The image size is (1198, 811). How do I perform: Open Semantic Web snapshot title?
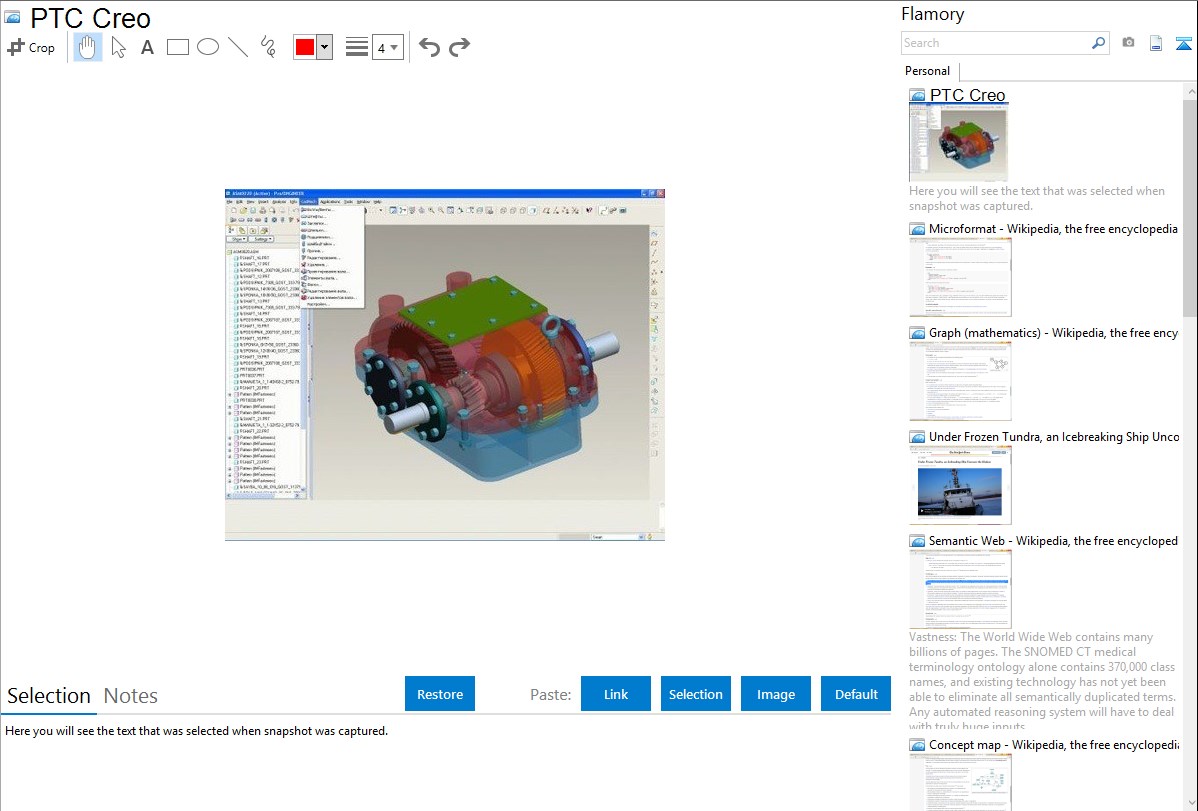[x=1053, y=540]
